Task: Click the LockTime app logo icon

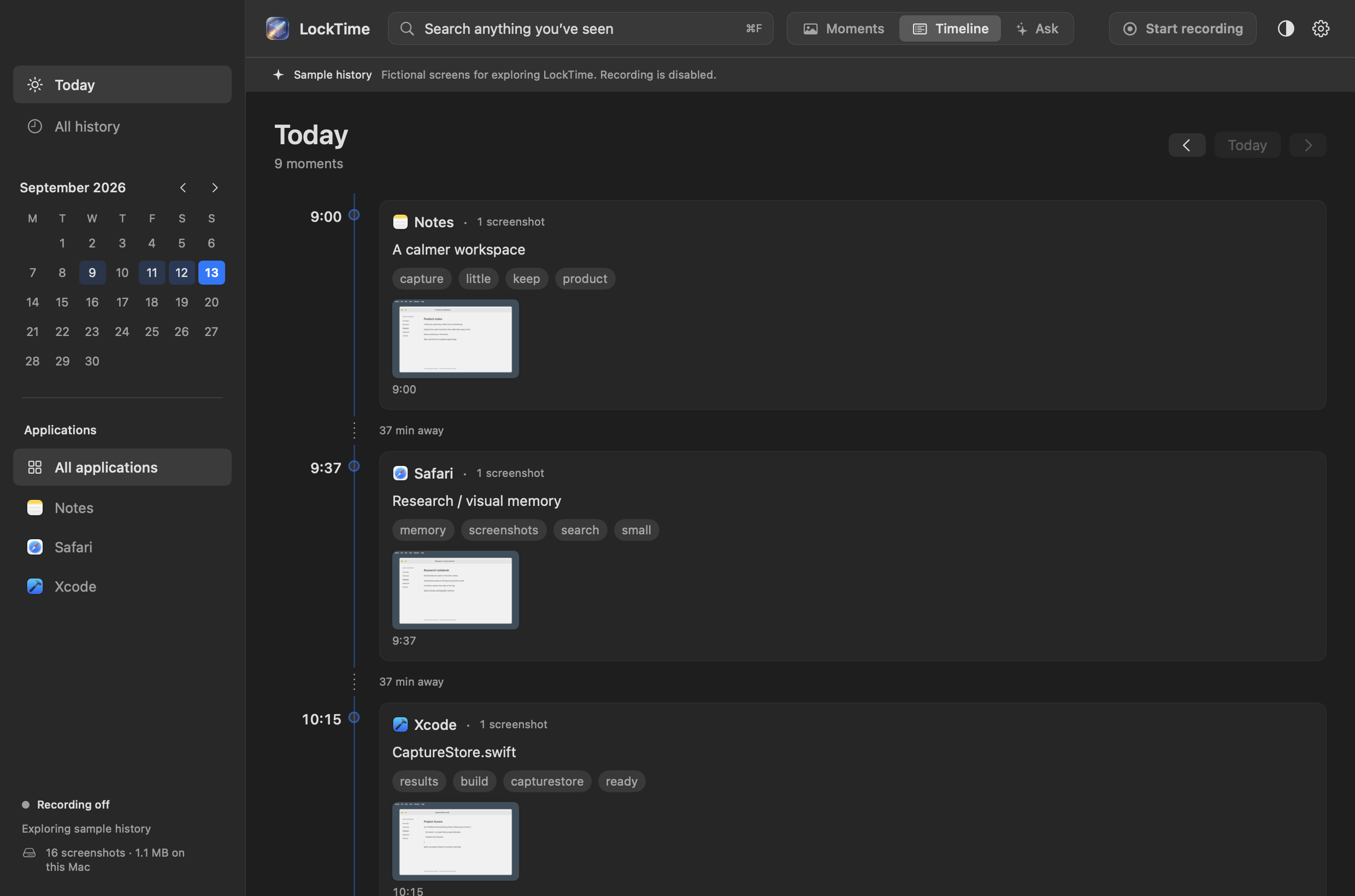Action: 277,28
